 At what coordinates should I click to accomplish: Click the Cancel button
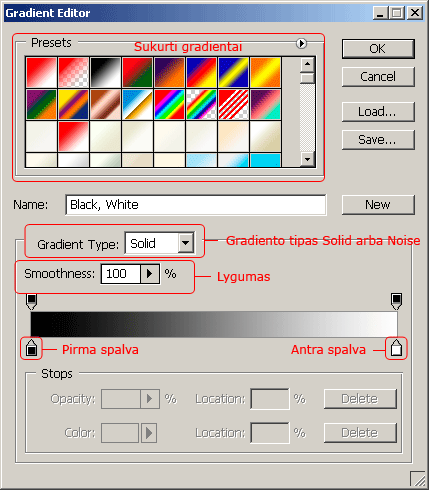(378, 77)
